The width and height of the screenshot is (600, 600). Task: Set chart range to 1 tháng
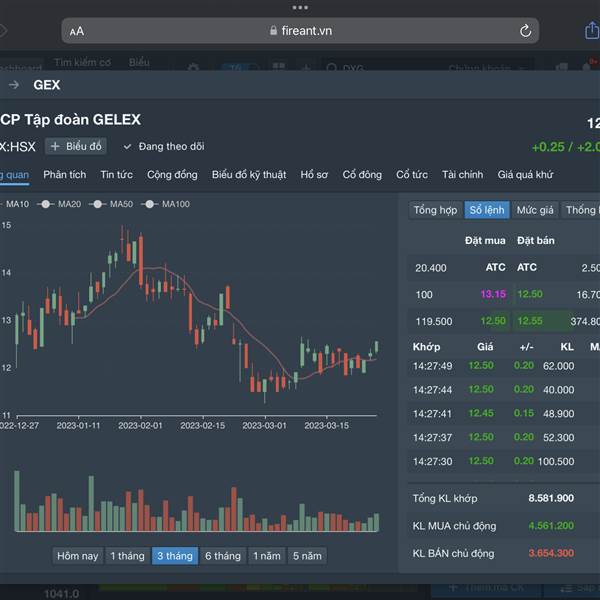click(127, 556)
